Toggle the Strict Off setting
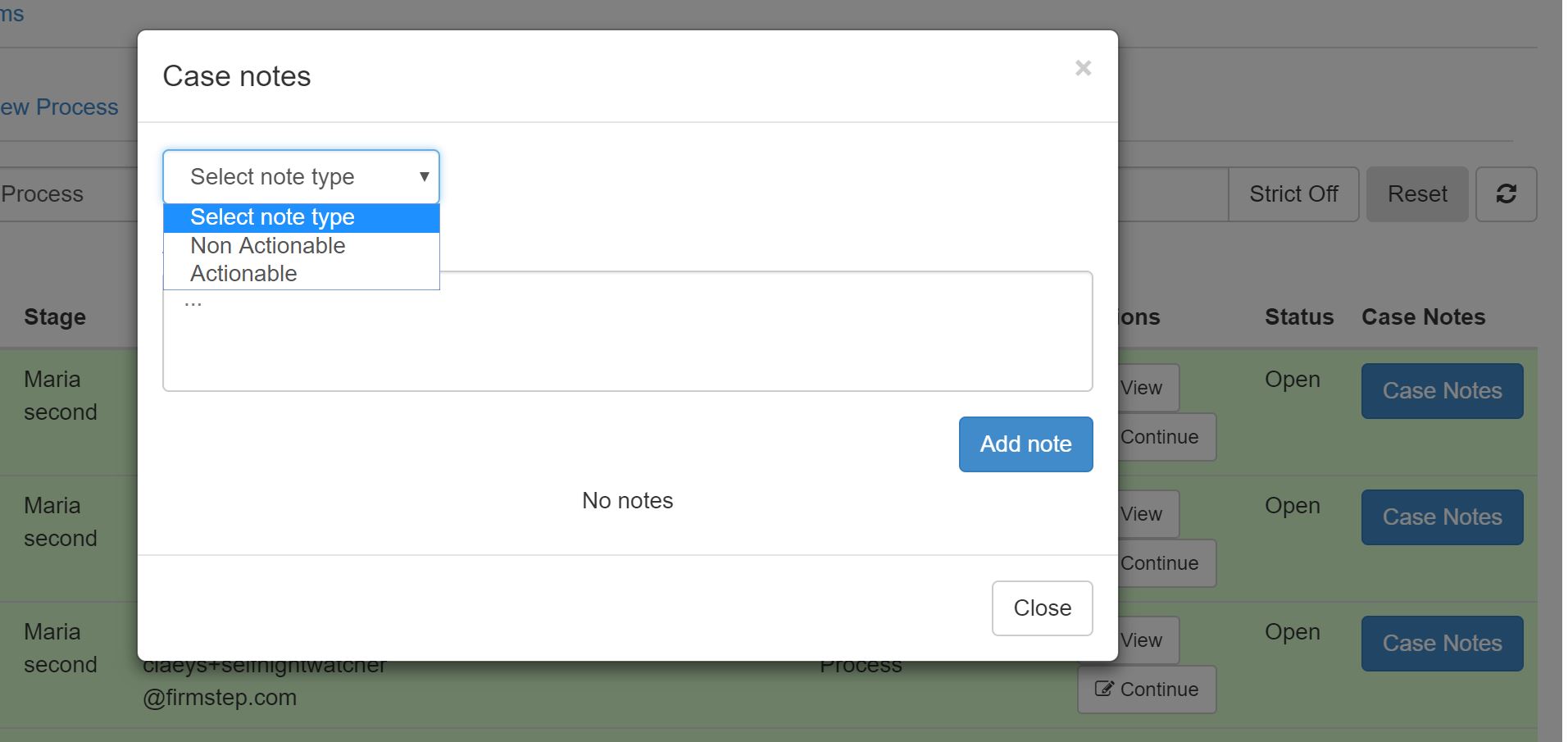 (x=1292, y=194)
